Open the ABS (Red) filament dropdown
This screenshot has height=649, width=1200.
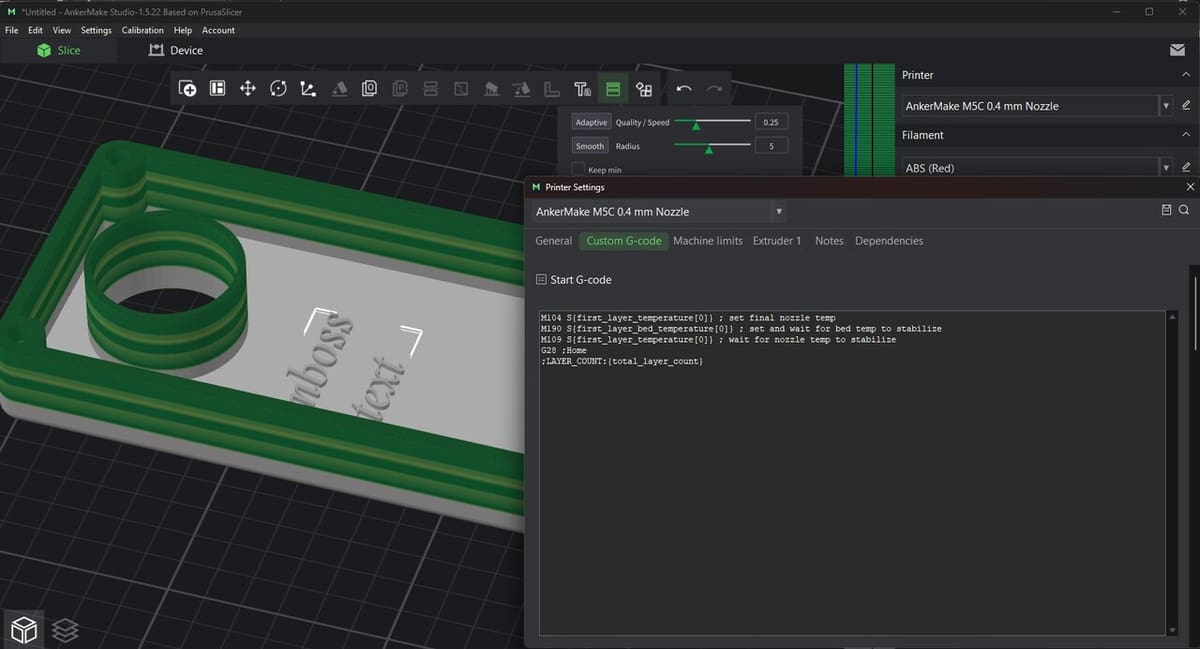tap(1166, 167)
